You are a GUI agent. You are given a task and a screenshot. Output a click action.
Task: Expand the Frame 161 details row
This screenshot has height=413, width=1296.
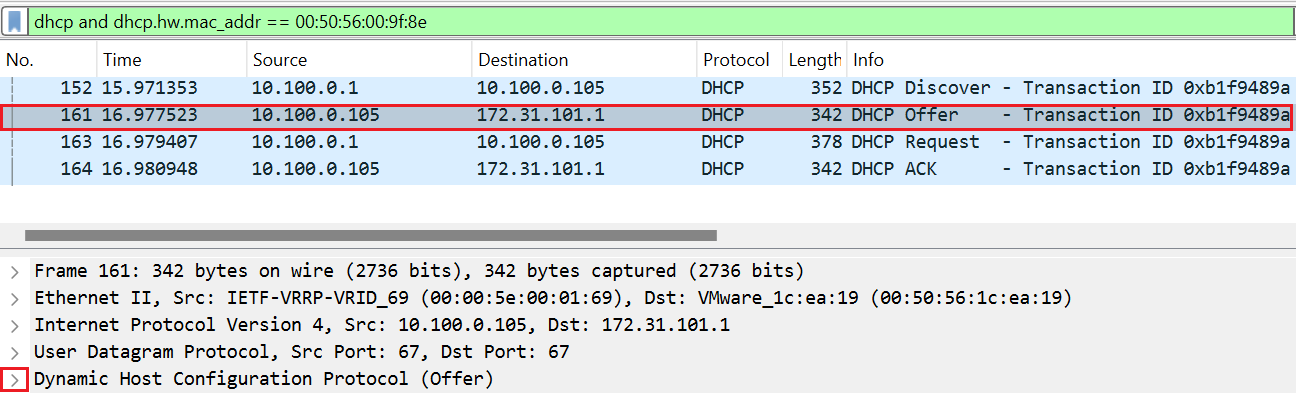coord(14,271)
